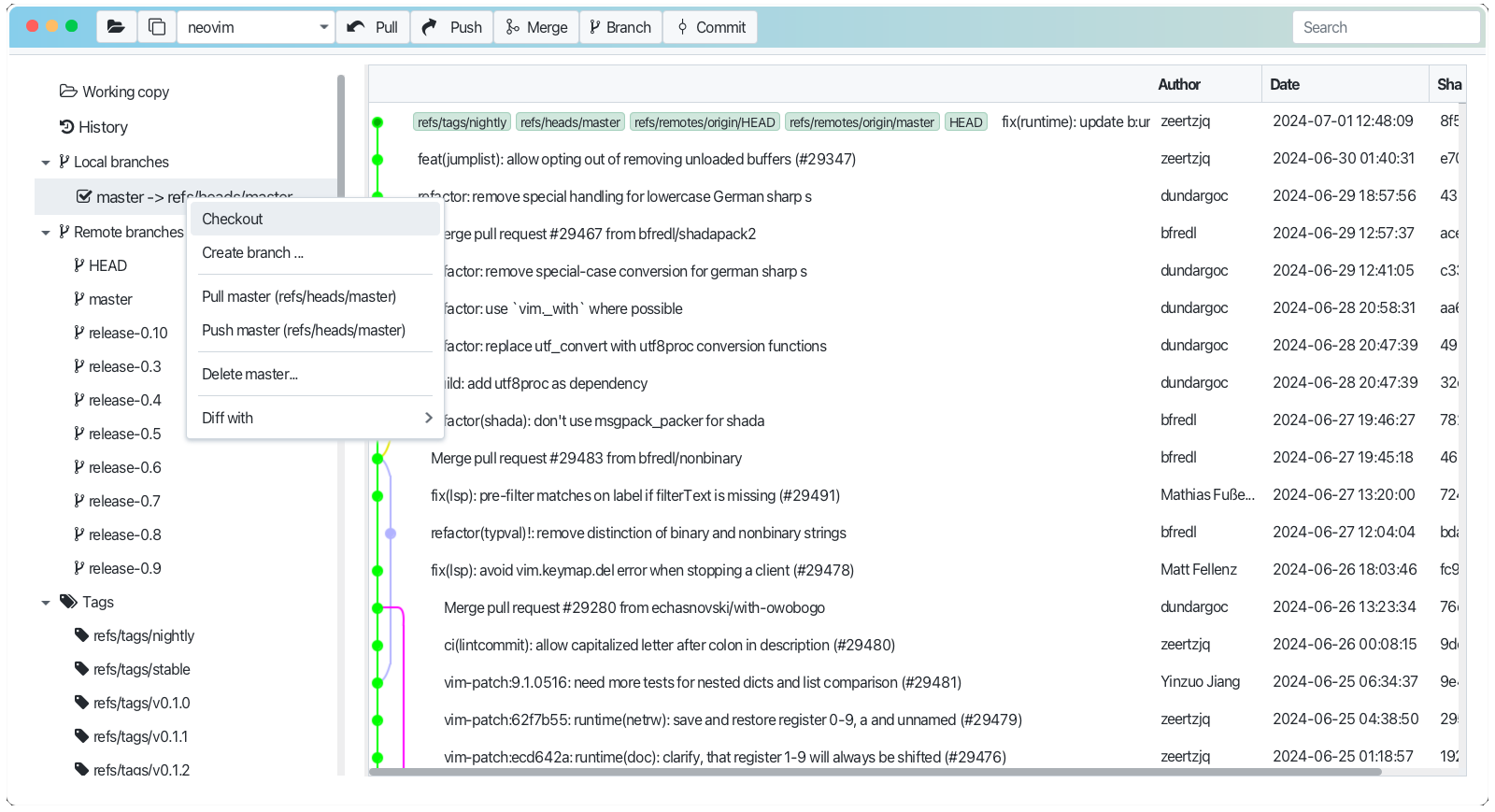The height and width of the screenshot is (812, 1495).
Task: Click refs/remotes/origin/HEAD label on top commit
Action: (x=705, y=122)
